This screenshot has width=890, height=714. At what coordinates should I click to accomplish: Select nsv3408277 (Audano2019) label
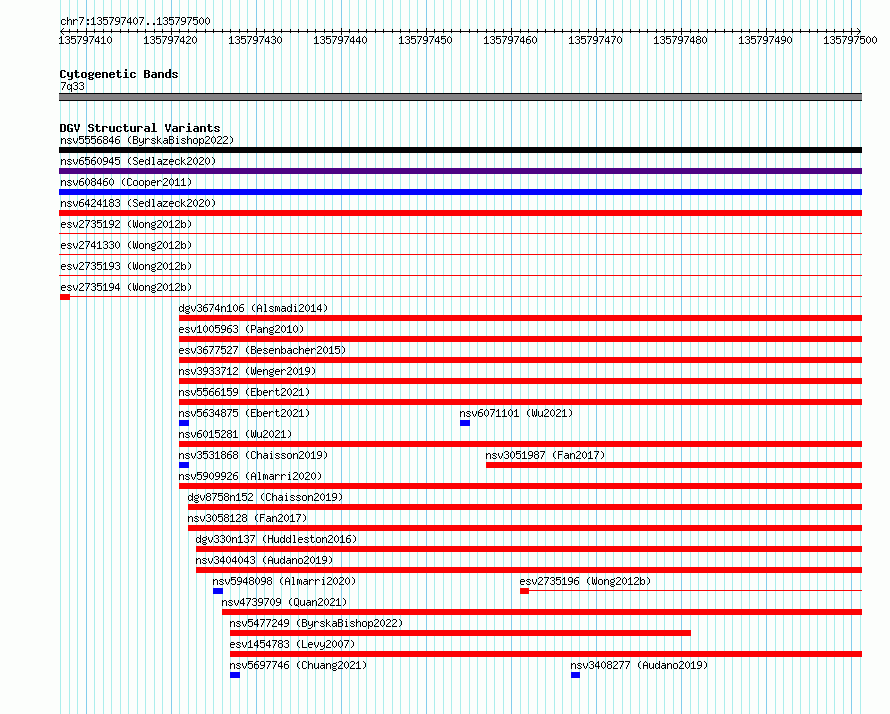(639, 665)
